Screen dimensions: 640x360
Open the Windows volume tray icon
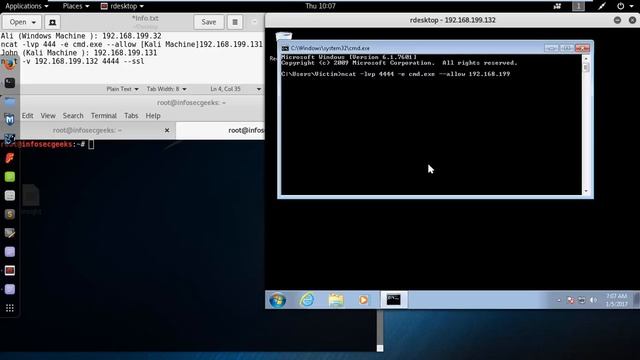(593, 300)
